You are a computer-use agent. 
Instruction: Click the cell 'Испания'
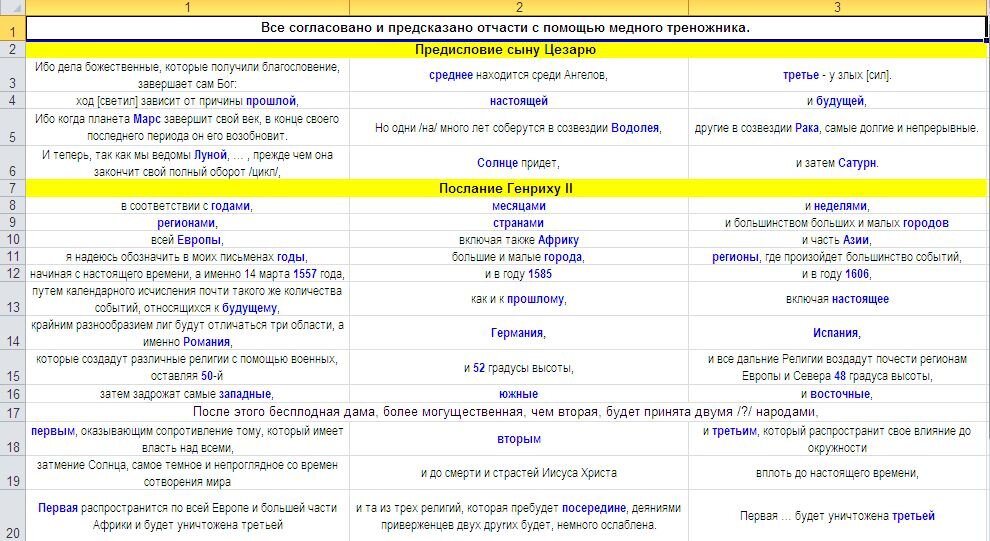click(x=837, y=333)
